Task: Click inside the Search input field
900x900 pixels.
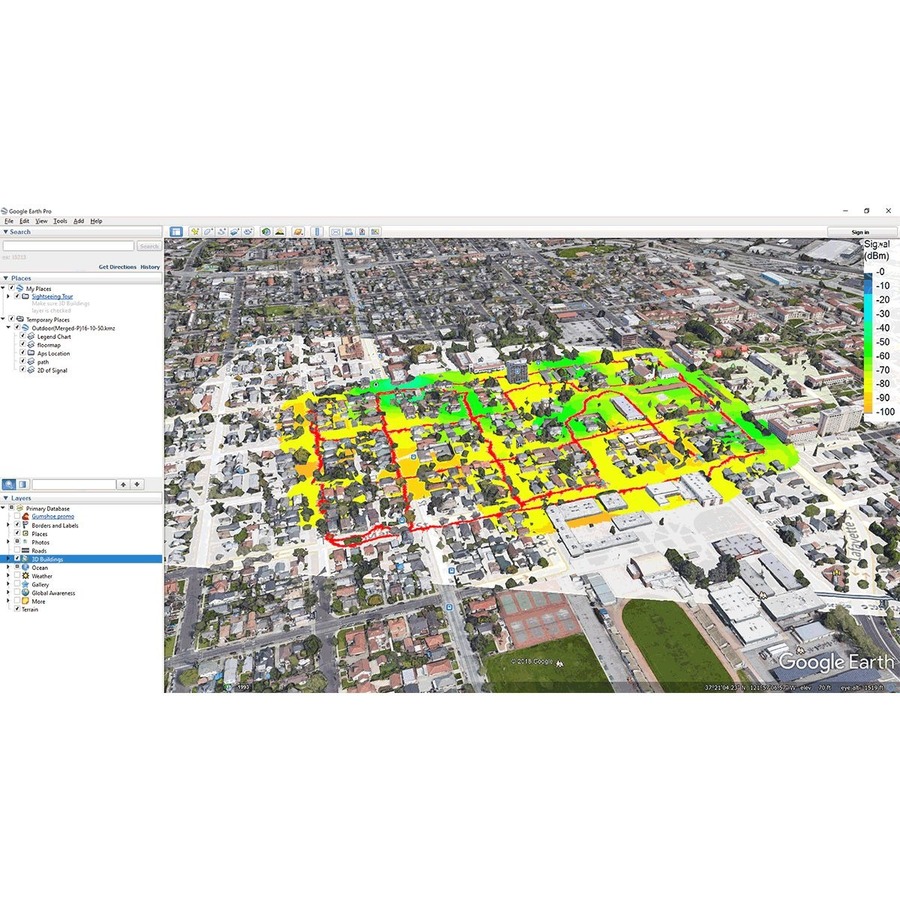Action: [68, 246]
